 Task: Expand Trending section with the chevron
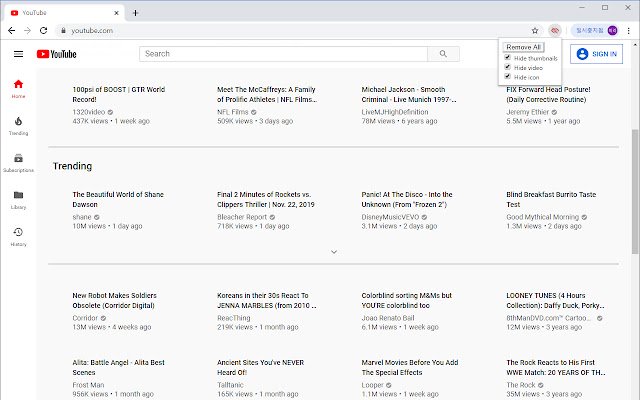tap(334, 252)
